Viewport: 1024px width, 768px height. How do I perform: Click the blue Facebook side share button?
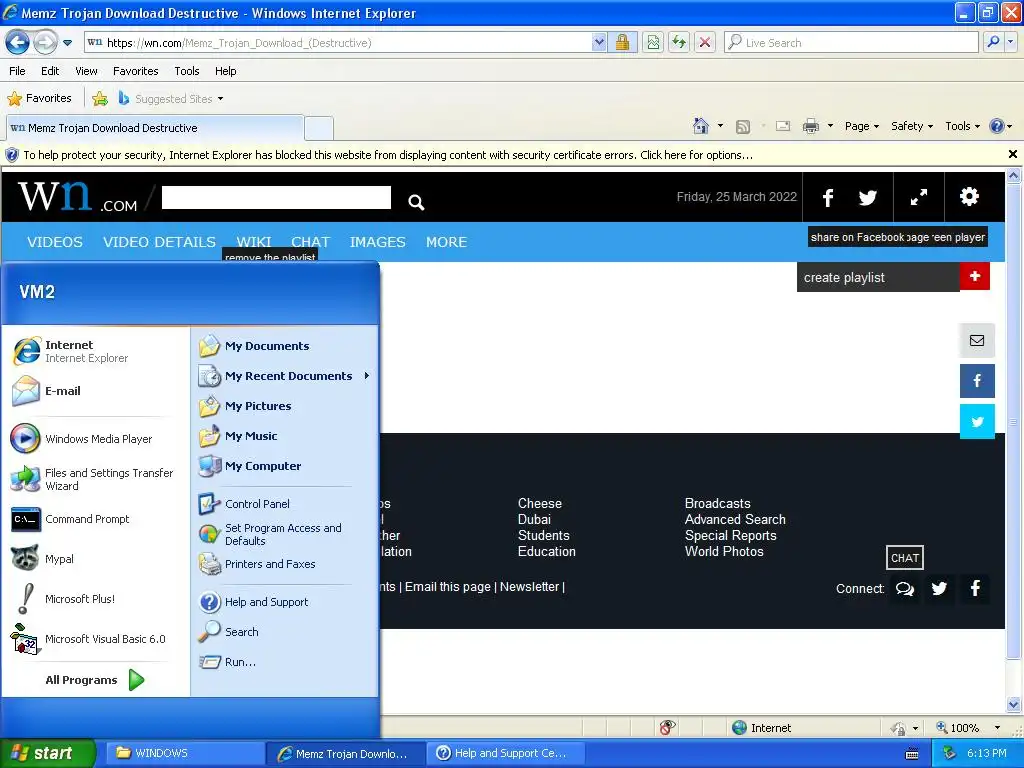(976, 381)
